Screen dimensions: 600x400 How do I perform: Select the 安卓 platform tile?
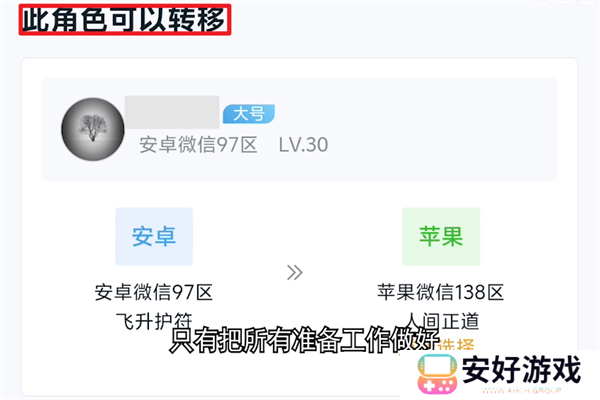[x=154, y=236]
